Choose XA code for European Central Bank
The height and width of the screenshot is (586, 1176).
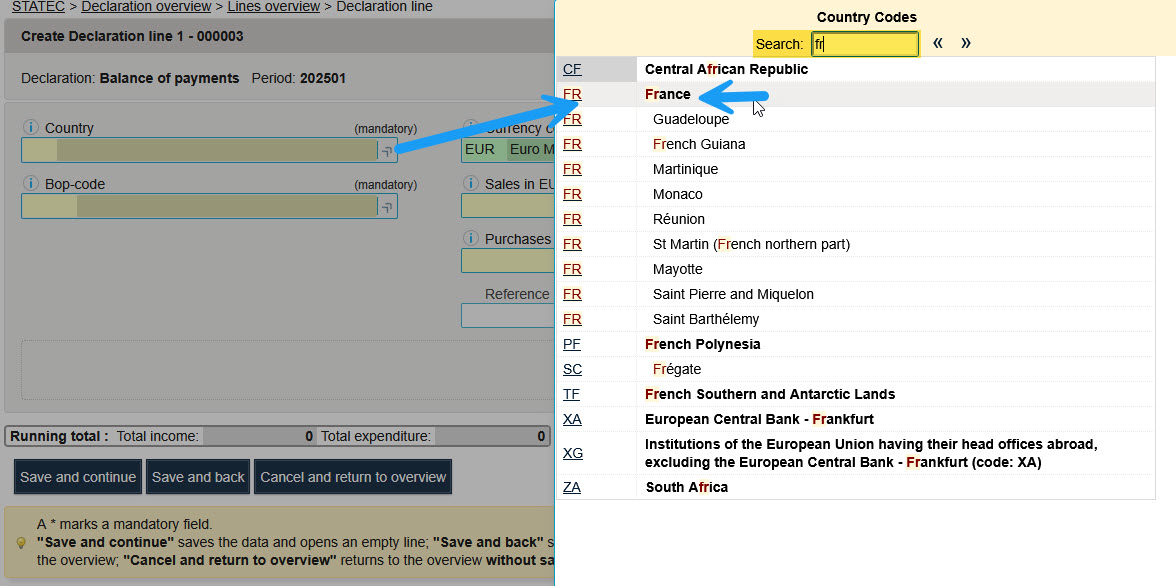[x=572, y=419]
